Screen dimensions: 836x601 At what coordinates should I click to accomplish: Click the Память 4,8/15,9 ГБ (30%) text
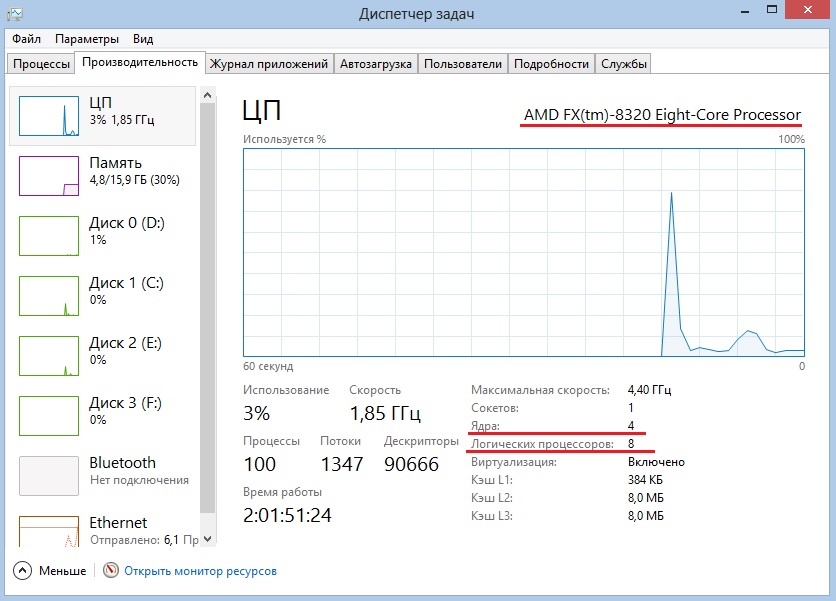tap(134, 180)
